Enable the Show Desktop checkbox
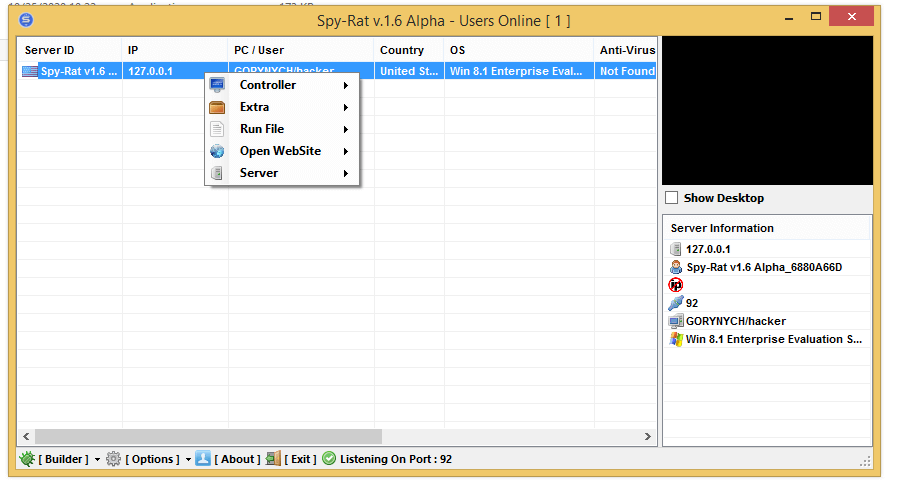This screenshot has height=492, width=901. [672, 198]
